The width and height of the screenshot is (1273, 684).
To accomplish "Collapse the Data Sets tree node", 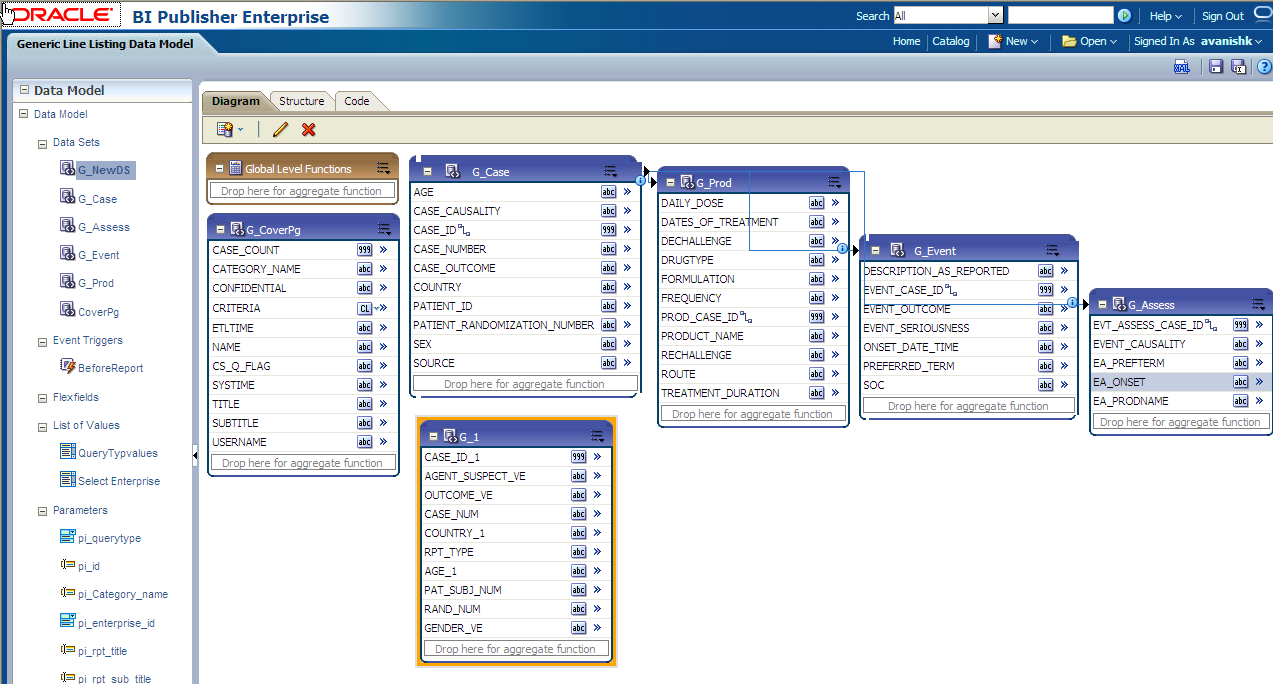I will coord(42,144).
